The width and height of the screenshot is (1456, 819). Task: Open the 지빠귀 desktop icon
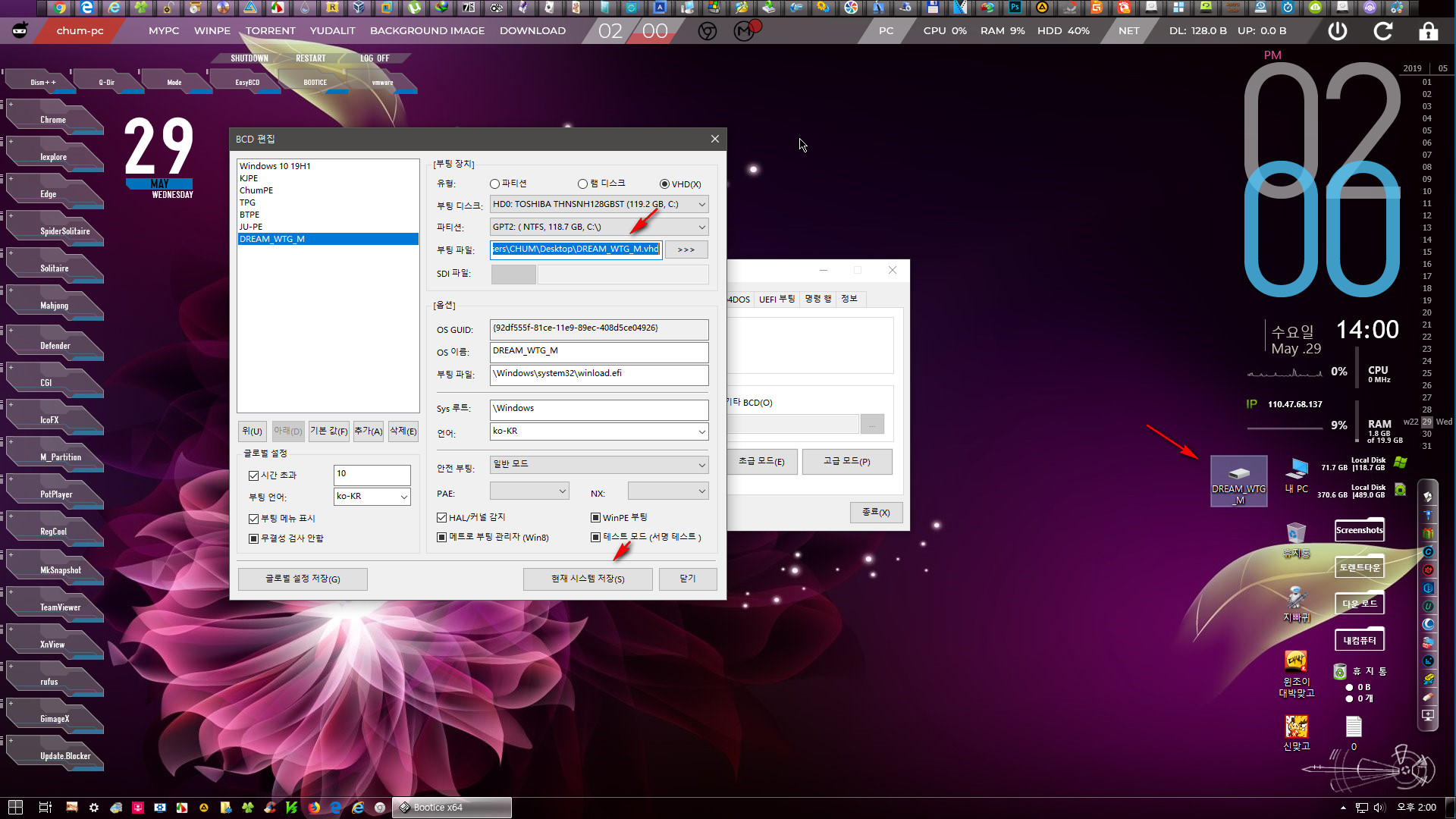[1296, 604]
